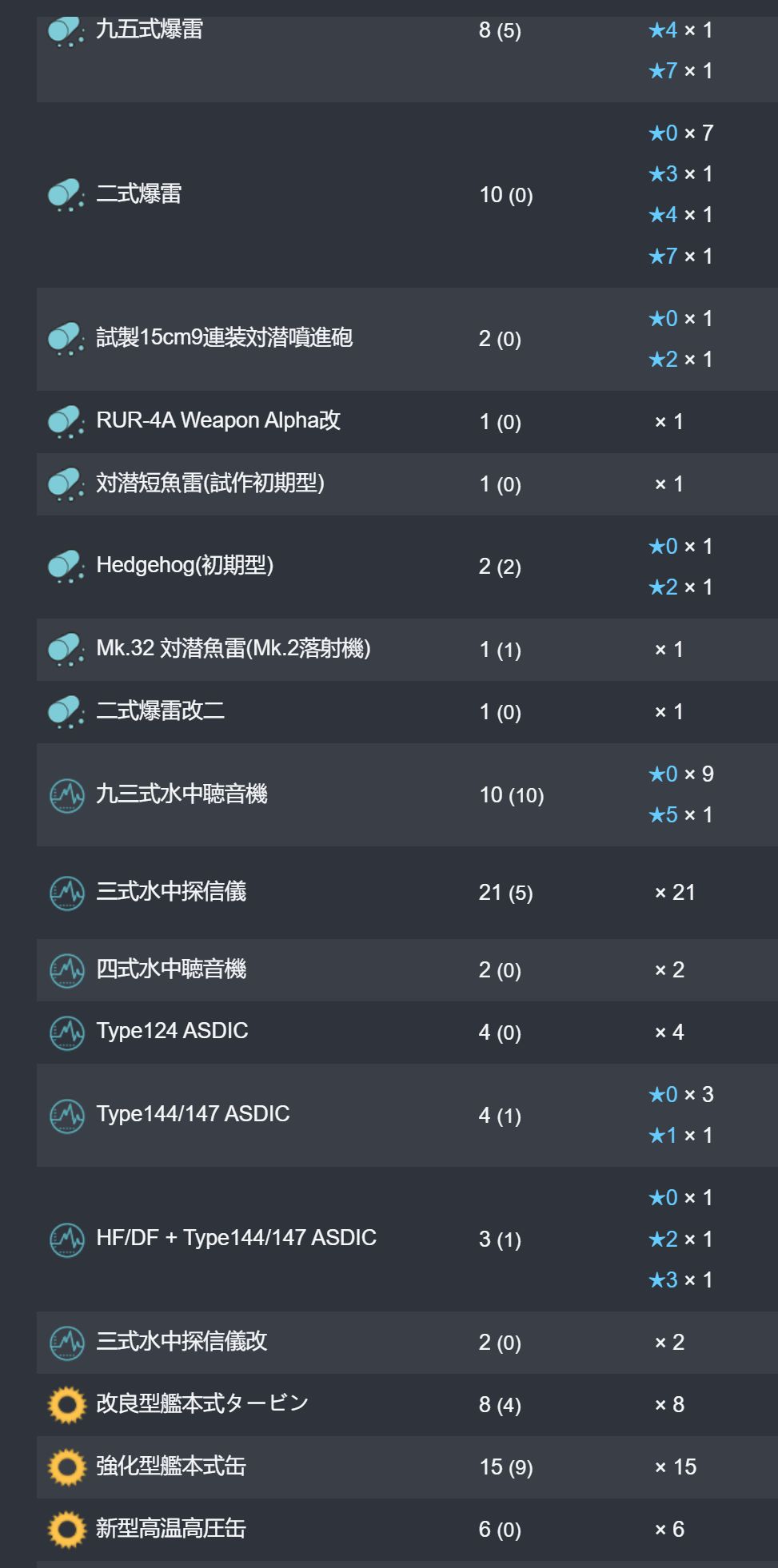The height and width of the screenshot is (1568, 778).
Task: Click the sonar icon beside 九三式水中聴音機
Action: tap(66, 794)
